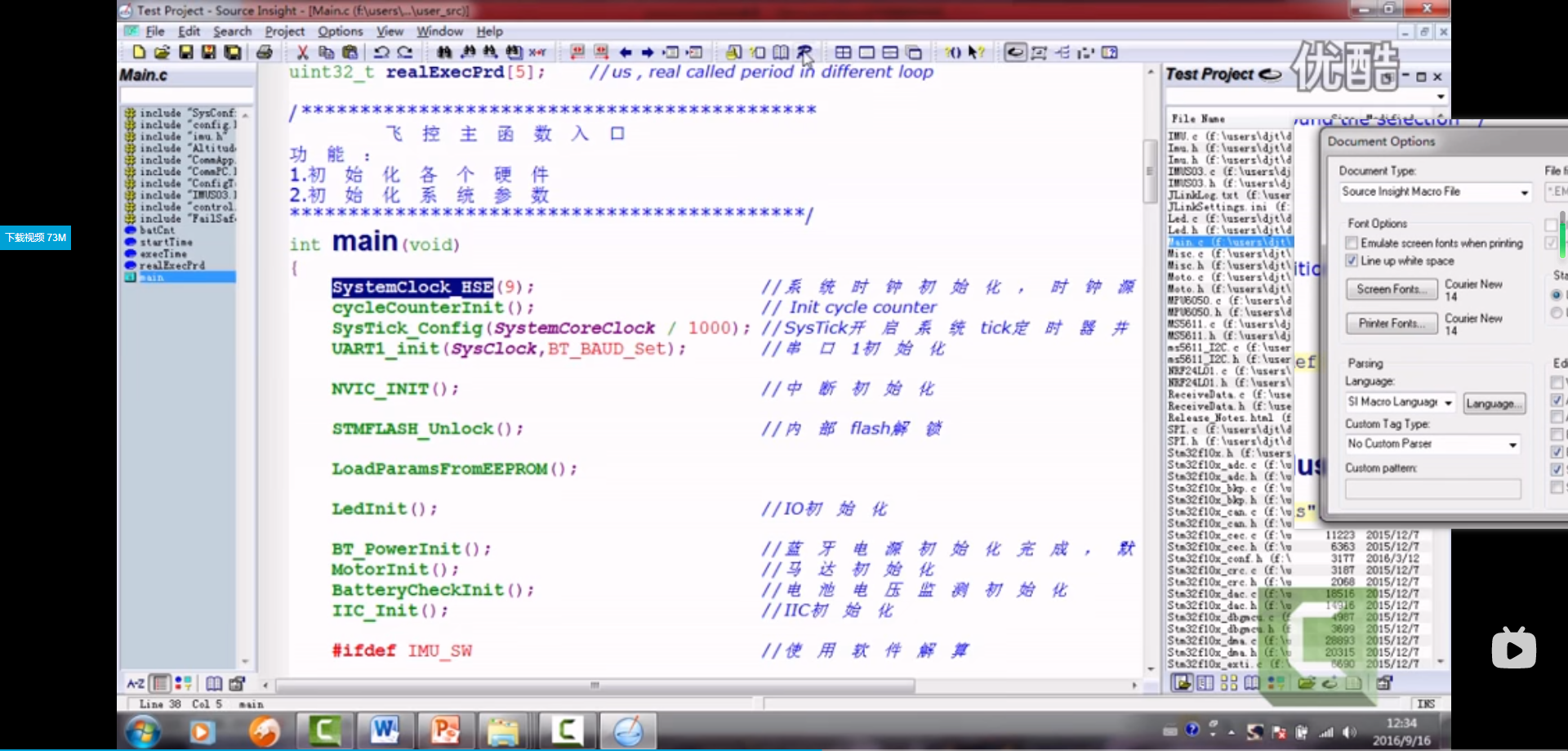Select the navigate forward arrow icon
The image size is (1568, 751).
coord(647,51)
